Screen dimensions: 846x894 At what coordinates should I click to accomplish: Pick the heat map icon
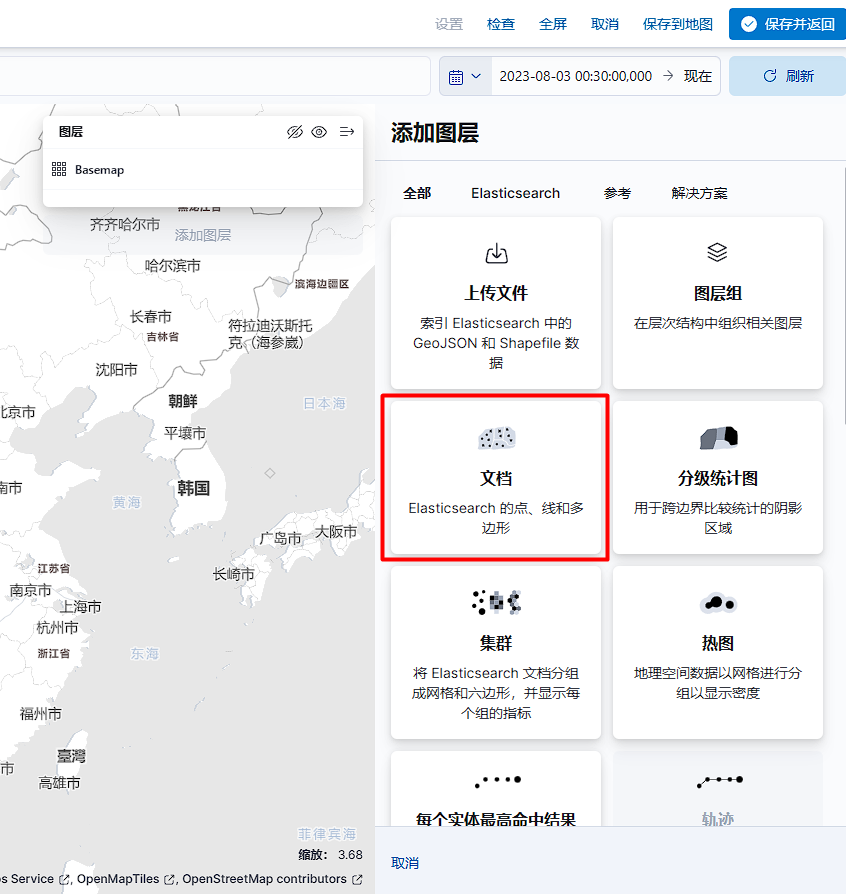click(x=717, y=602)
